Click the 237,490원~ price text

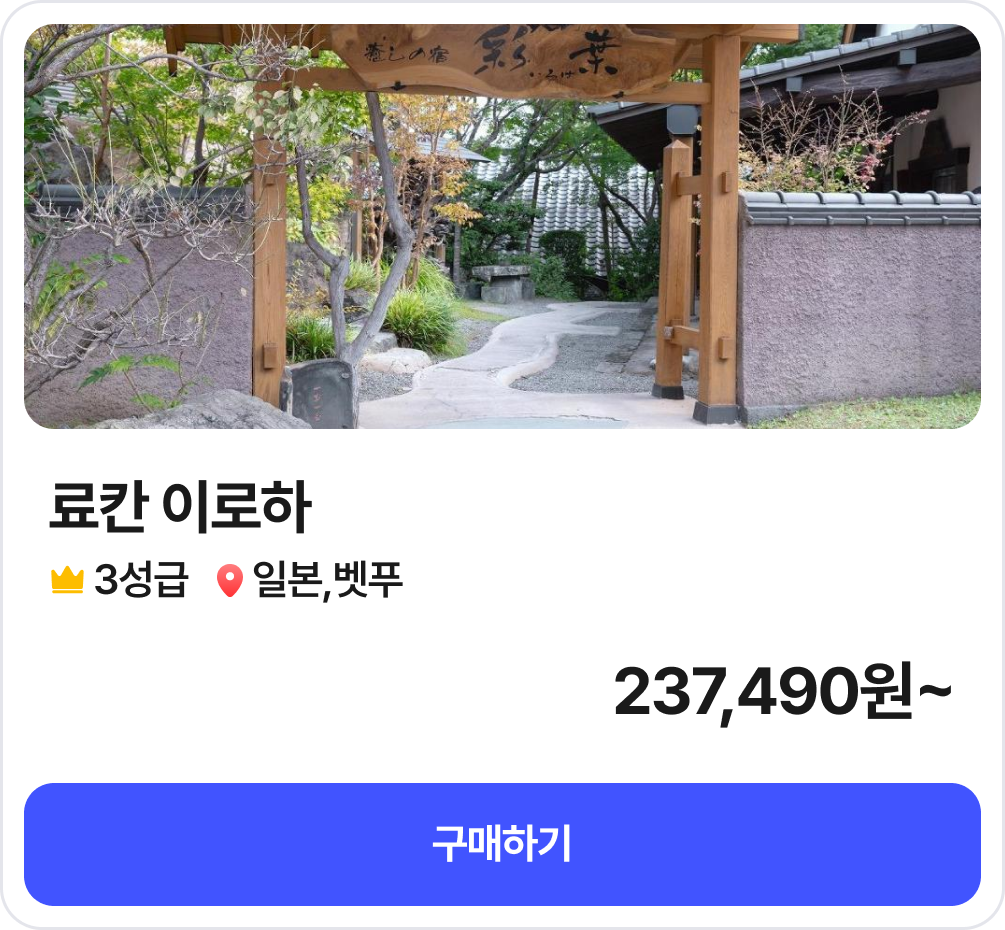click(x=783, y=693)
